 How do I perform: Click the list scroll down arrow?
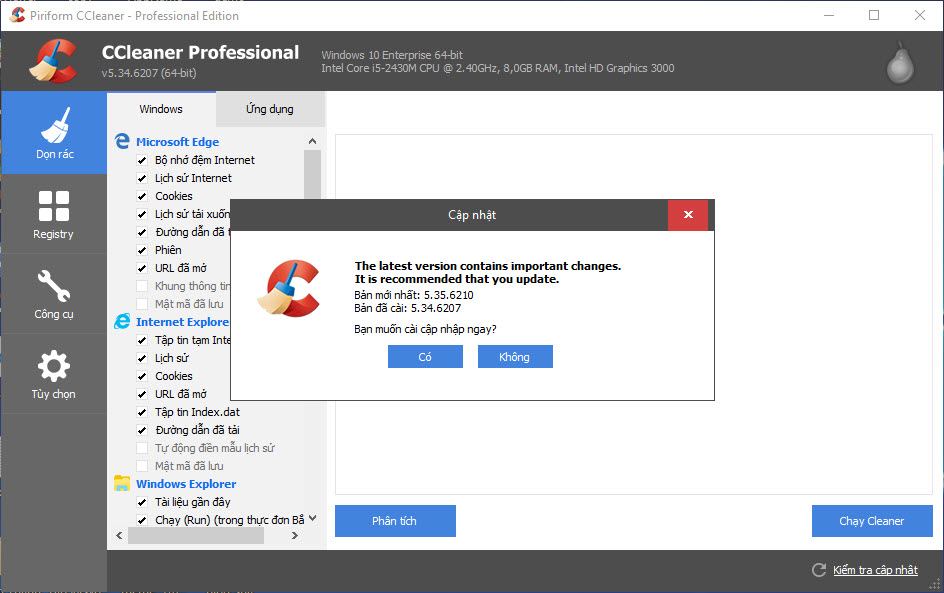(x=312, y=518)
